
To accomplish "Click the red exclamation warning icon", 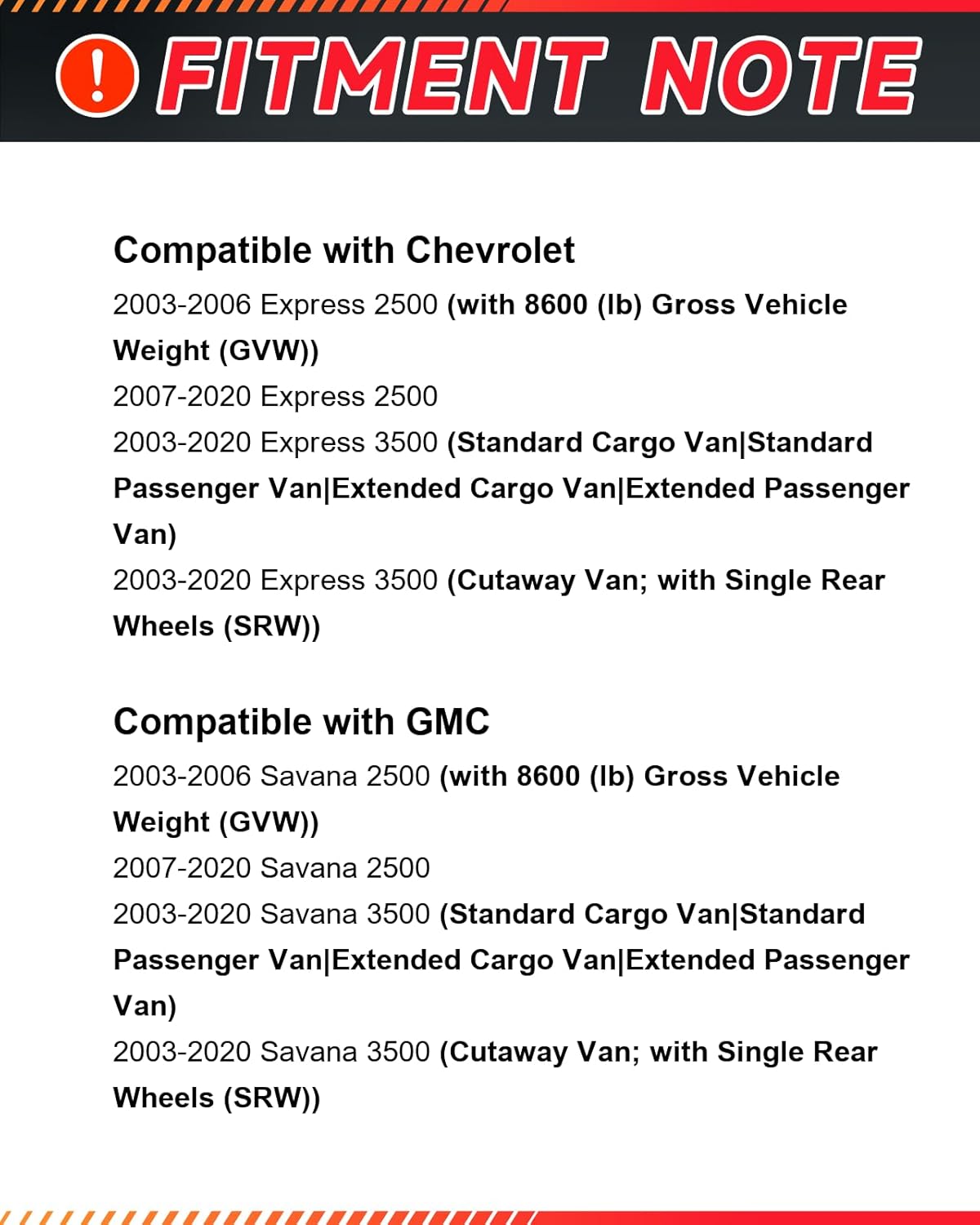I will coord(96,75).
